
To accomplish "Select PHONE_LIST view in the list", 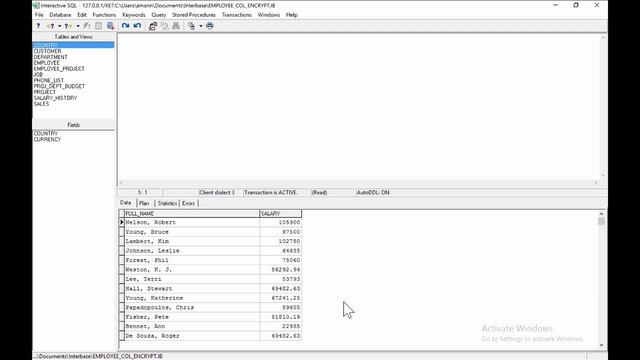I will pos(49,80).
